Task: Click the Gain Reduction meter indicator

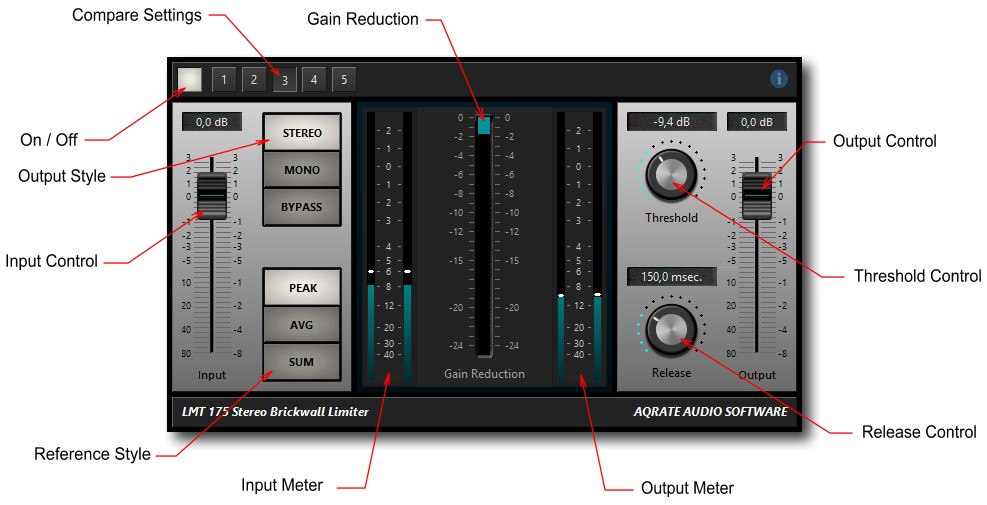Action: (x=483, y=125)
